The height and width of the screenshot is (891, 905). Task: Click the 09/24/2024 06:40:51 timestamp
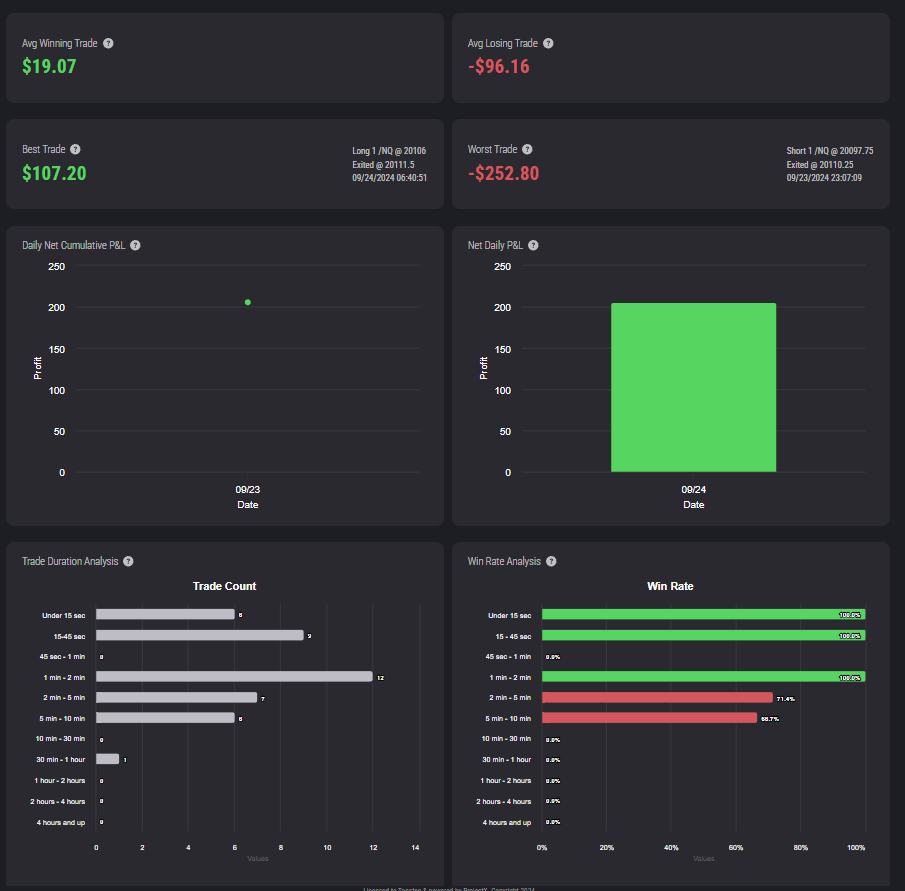coord(390,178)
